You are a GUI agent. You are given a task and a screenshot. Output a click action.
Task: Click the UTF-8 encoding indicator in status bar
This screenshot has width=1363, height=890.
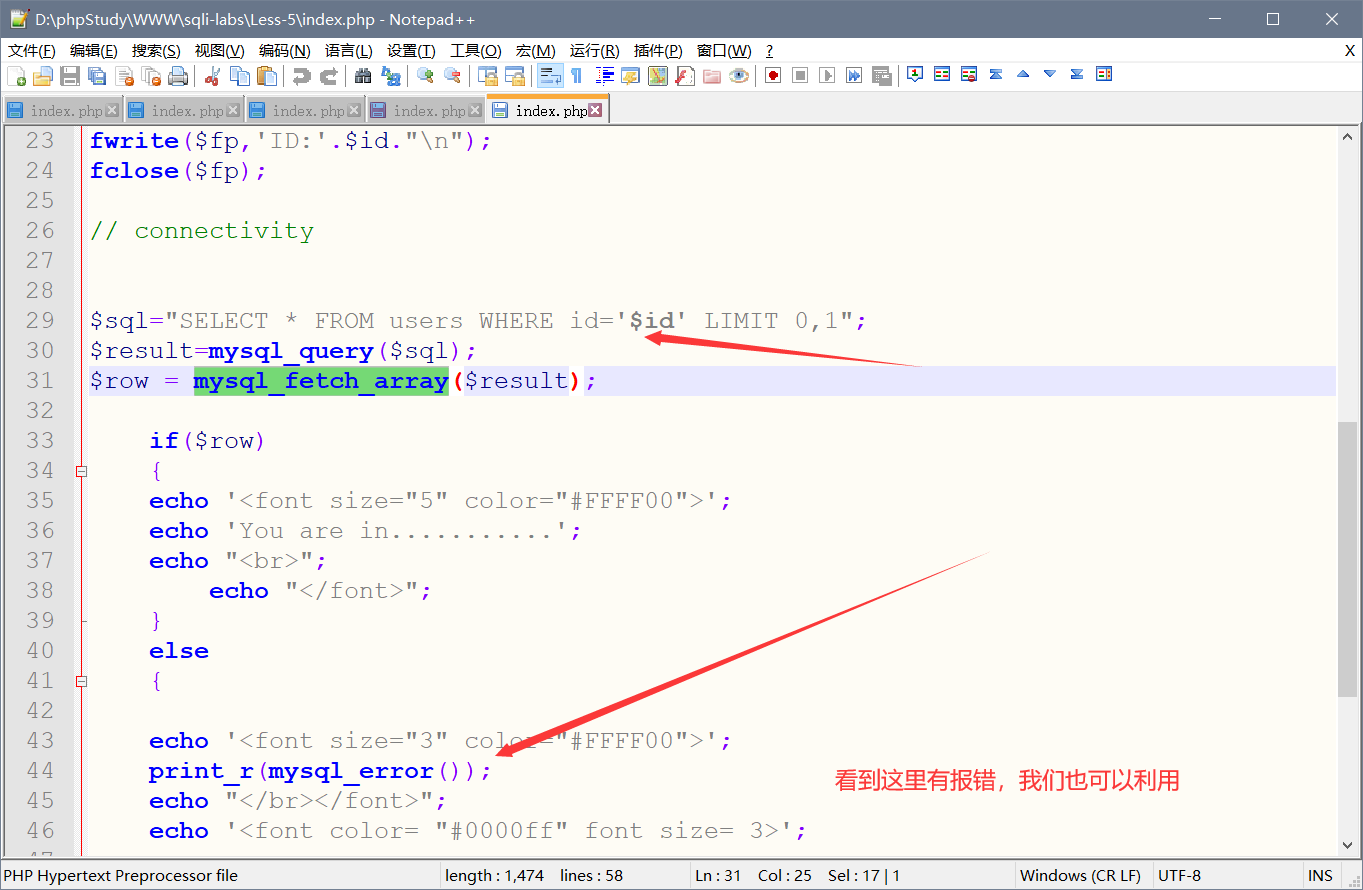(x=1179, y=874)
